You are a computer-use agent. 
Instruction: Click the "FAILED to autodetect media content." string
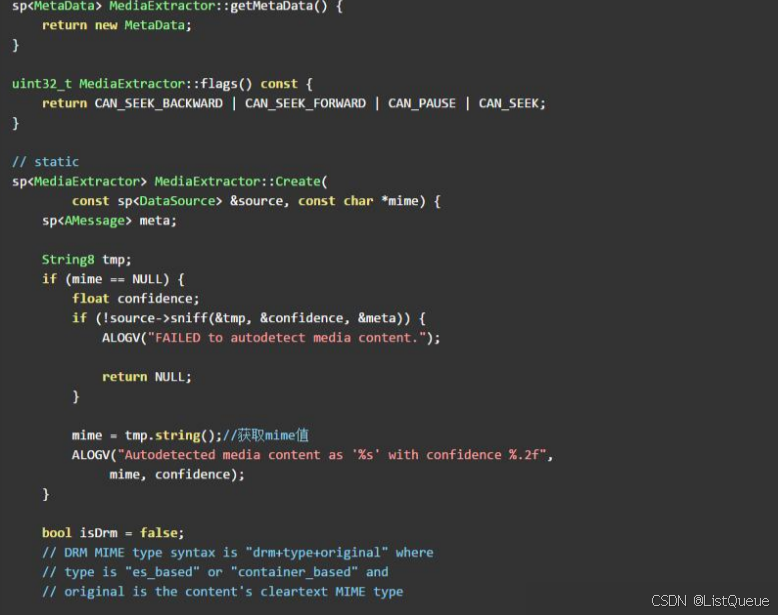tap(287, 338)
